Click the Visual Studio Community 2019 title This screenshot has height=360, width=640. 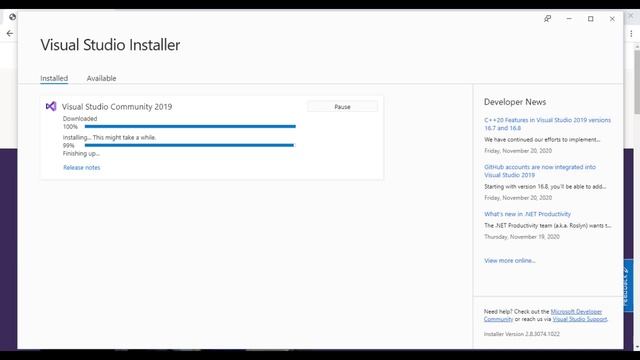pos(117,107)
